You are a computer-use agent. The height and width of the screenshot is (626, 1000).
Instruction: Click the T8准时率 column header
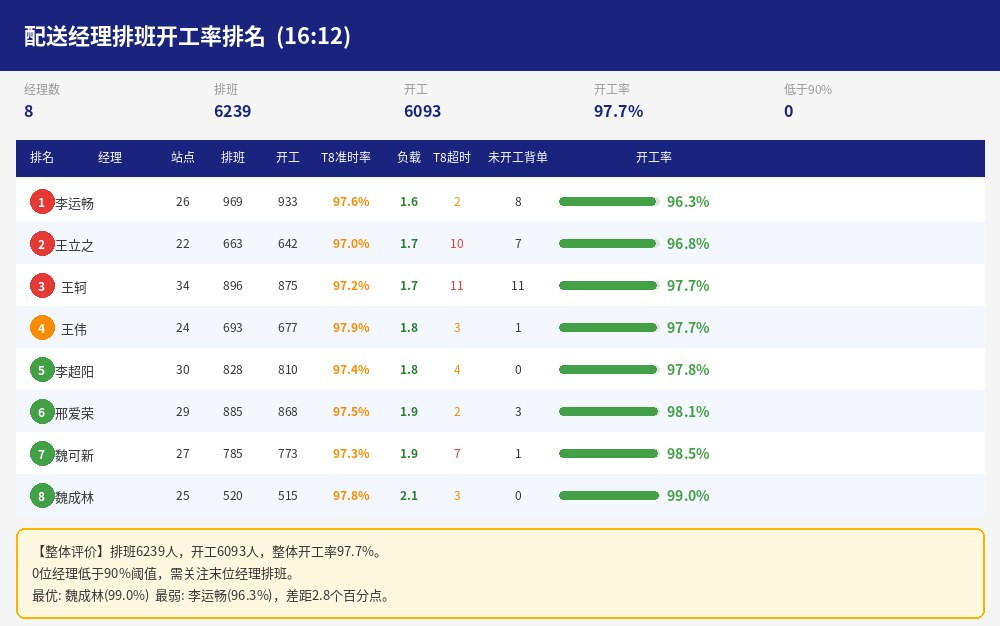(x=346, y=157)
